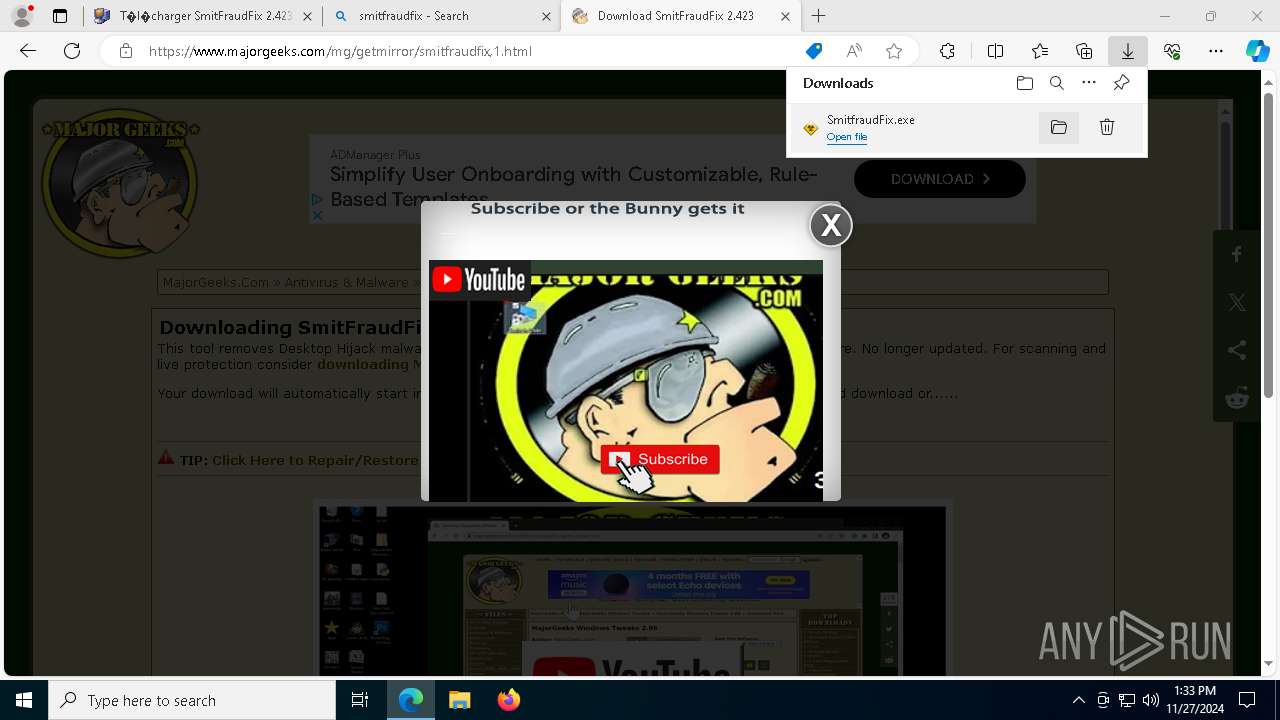1280x720 pixels.
Task: Toggle the Downloads toolbar button
Action: (x=1128, y=51)
